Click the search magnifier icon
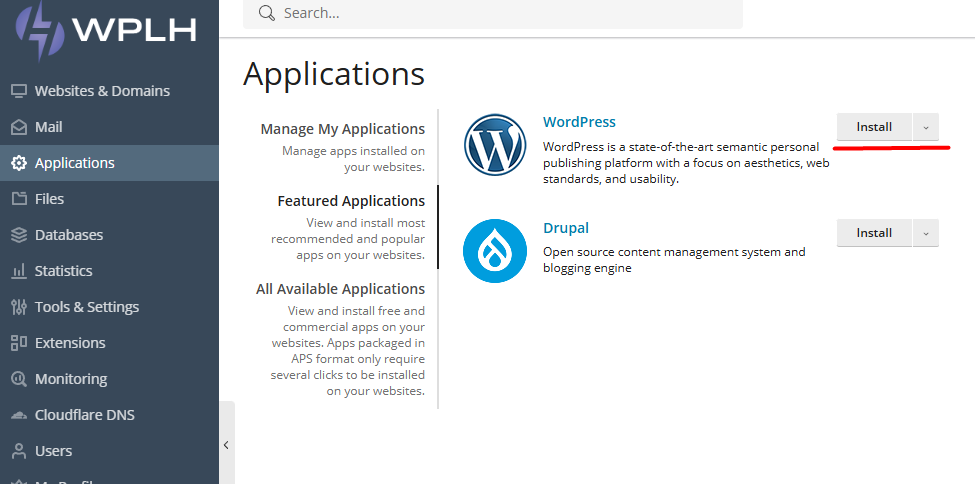Screen dimensions: 975x484 click(x=267, y=13)
